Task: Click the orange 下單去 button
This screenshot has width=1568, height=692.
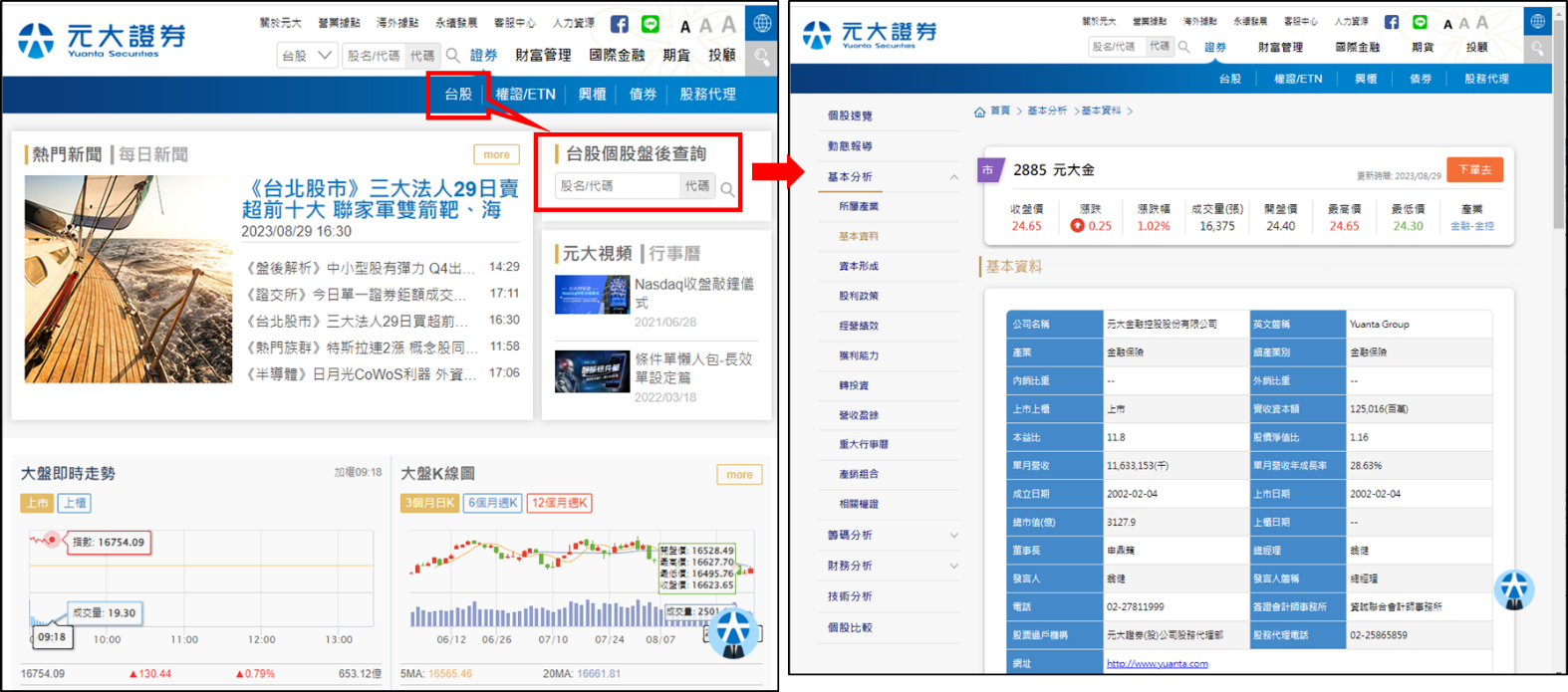Action: 1474,170
